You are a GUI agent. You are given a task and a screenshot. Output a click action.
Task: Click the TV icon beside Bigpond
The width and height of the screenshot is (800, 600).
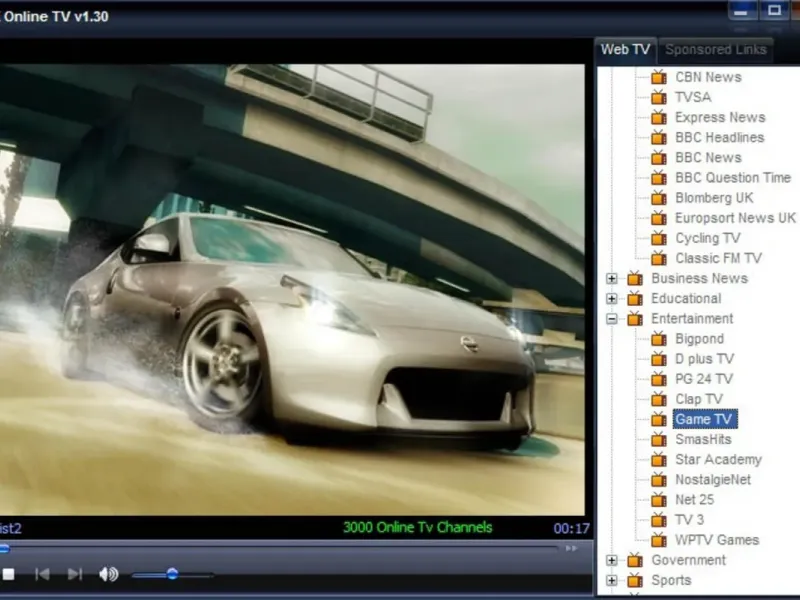659,339
